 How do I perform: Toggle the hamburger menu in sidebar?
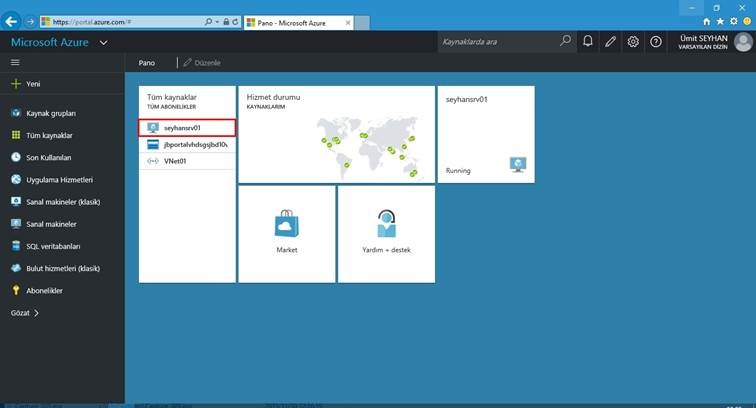point(15,62)
